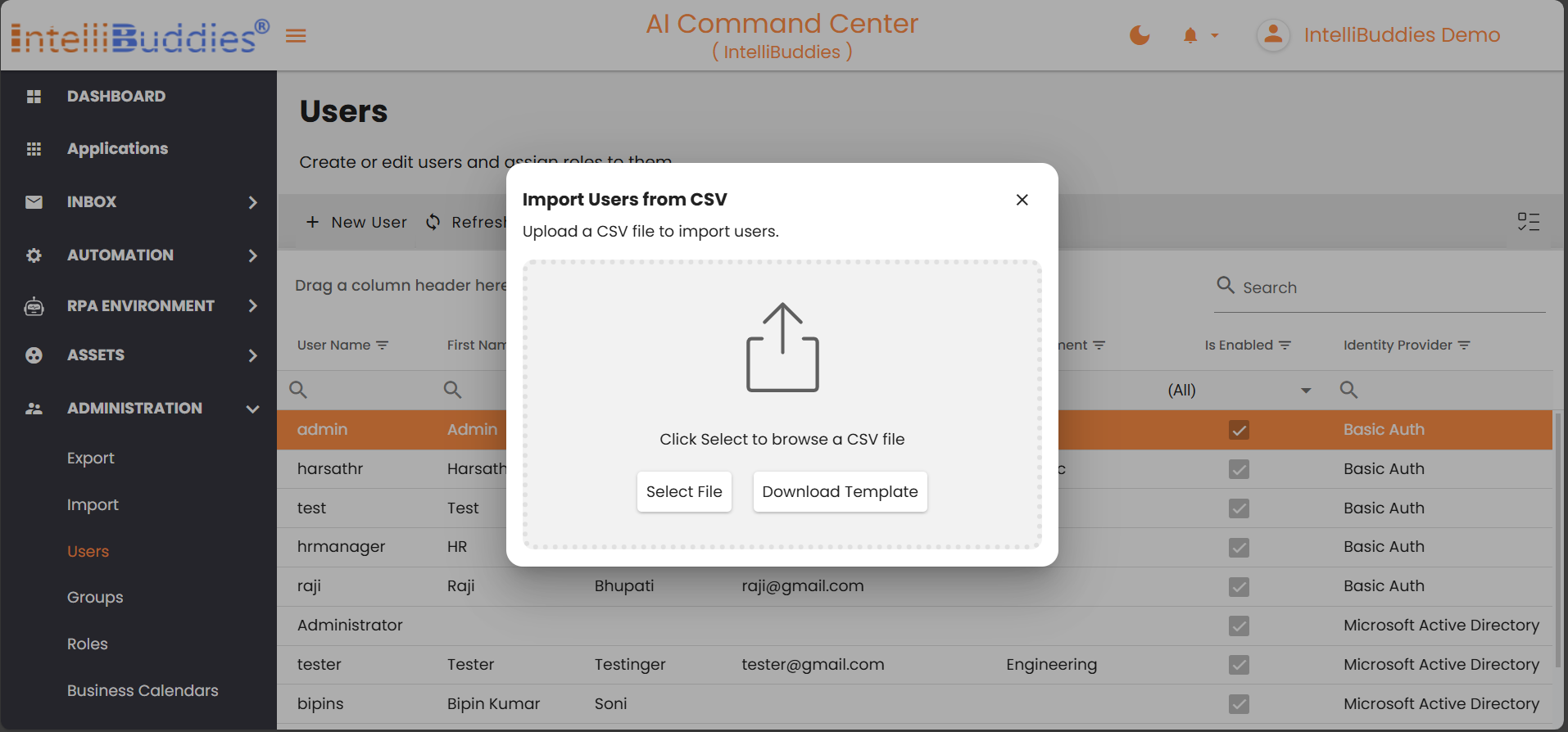The height and width of the screenshot is (732, 1568).
Task: Open notifications bell icon
Action: pyautogui.click(x=1190, y=35)
